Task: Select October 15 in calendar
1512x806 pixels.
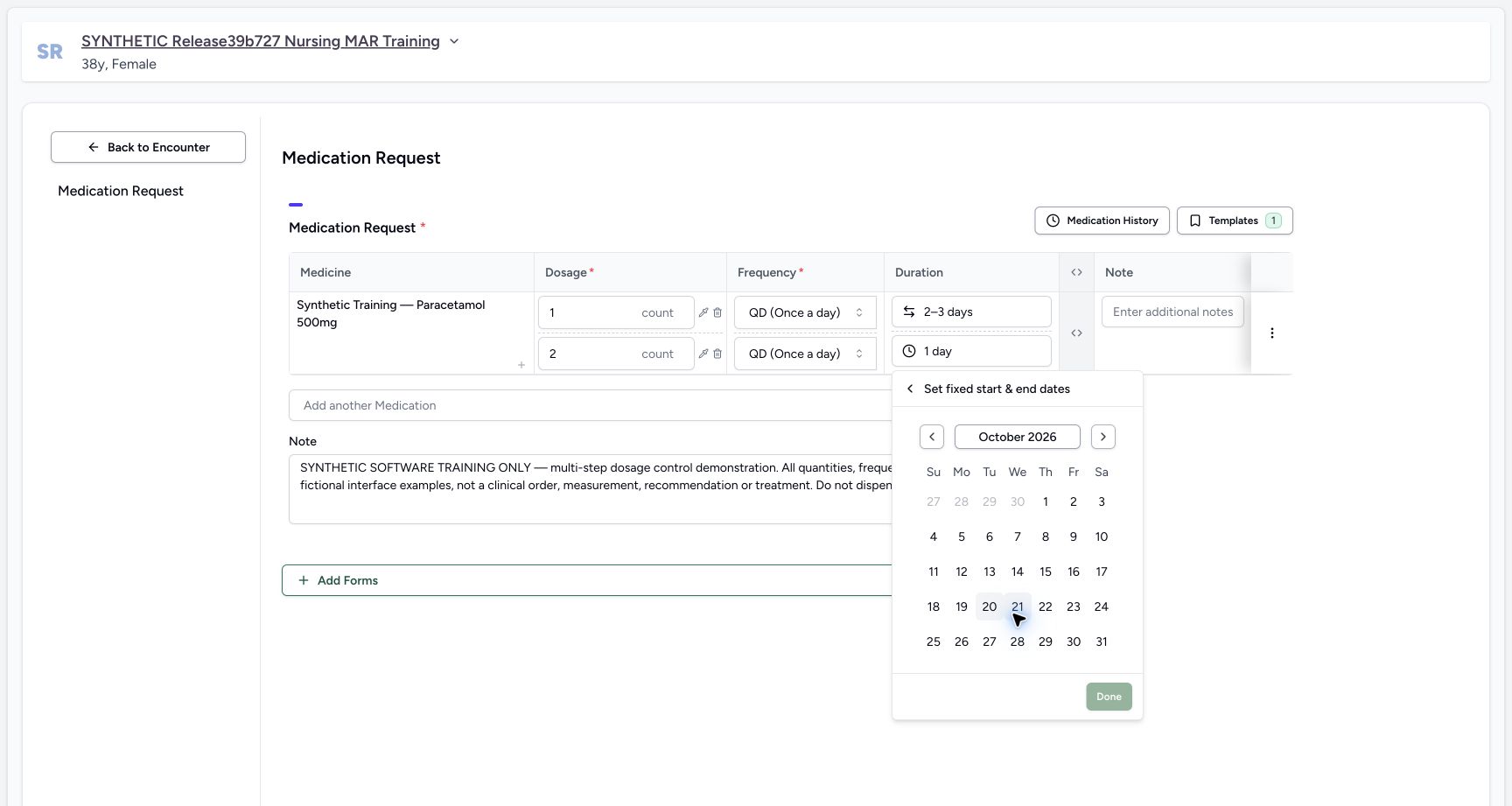Action: click(1046, 571)
